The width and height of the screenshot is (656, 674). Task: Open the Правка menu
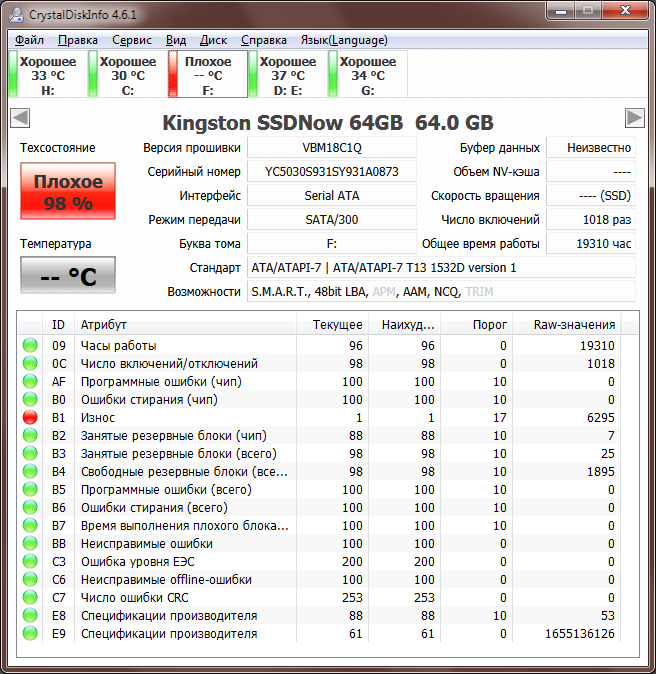(x=78, y=40)
